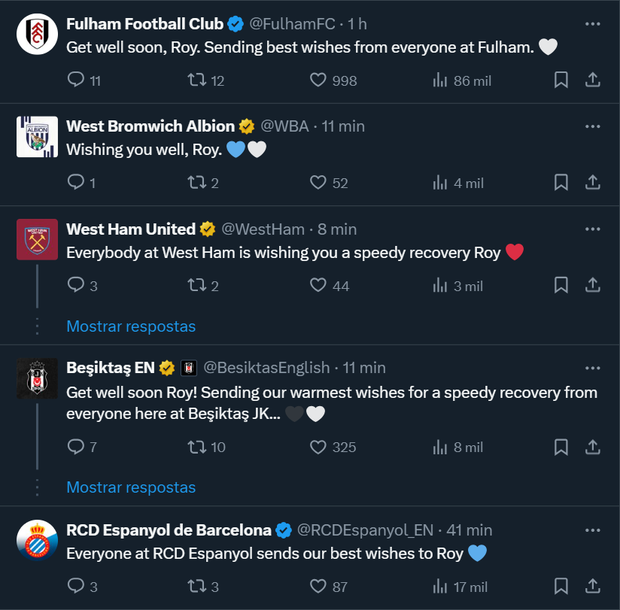The width and height of the screenshot is (620, 610).
Task: Show replies under the Beşiktaş EN tweet
Action: click(x=131, y=487)
